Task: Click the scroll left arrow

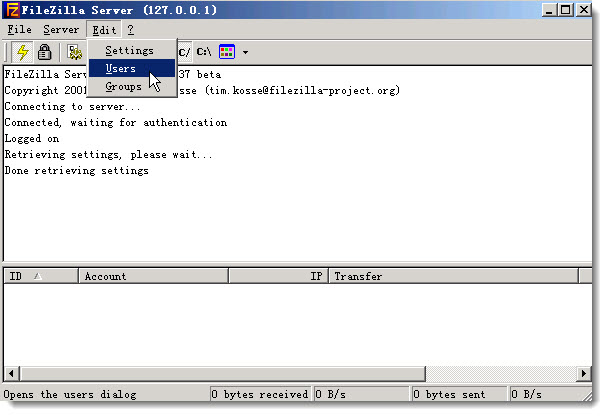Action: pyautogui.click(x=12, y=373)
